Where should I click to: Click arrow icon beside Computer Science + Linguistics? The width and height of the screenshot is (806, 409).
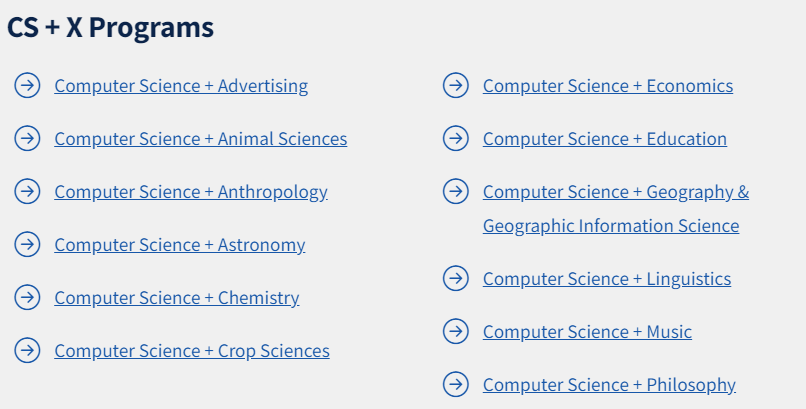click(x=455, y=279)
